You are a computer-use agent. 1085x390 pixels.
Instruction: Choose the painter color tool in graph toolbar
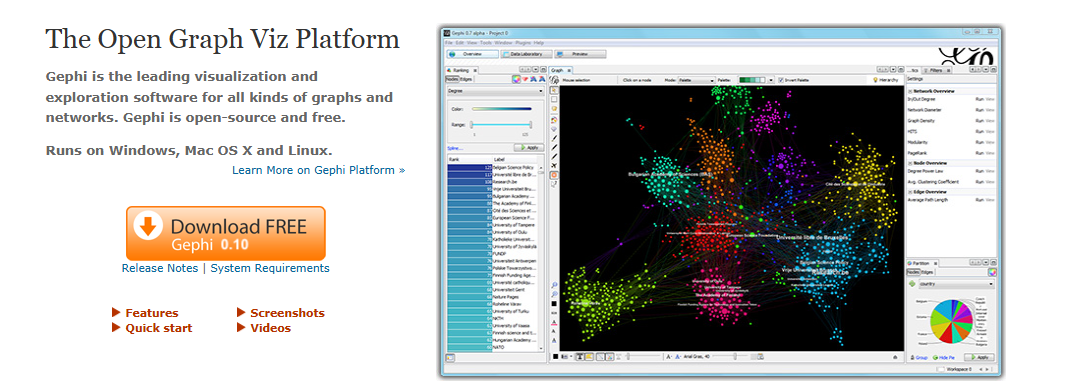554,119
